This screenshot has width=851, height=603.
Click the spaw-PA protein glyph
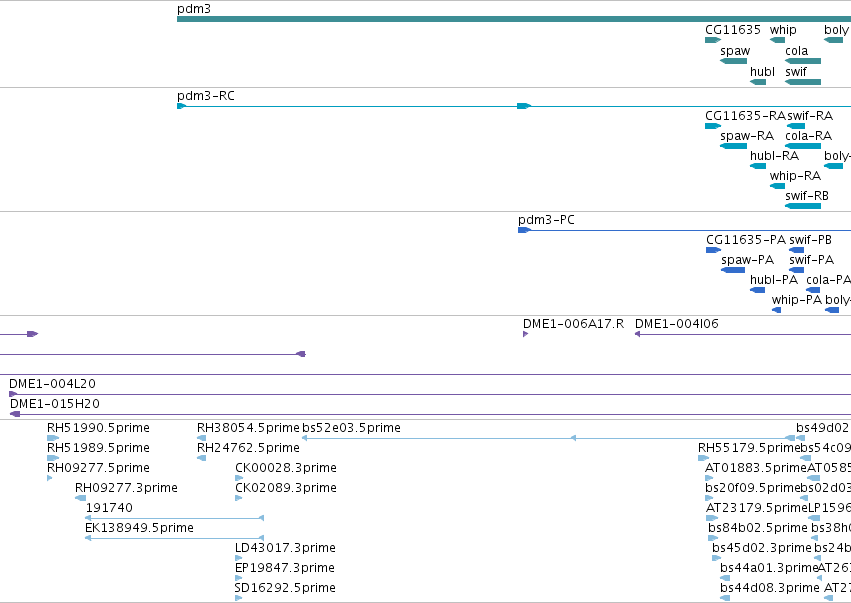point(733,270)
